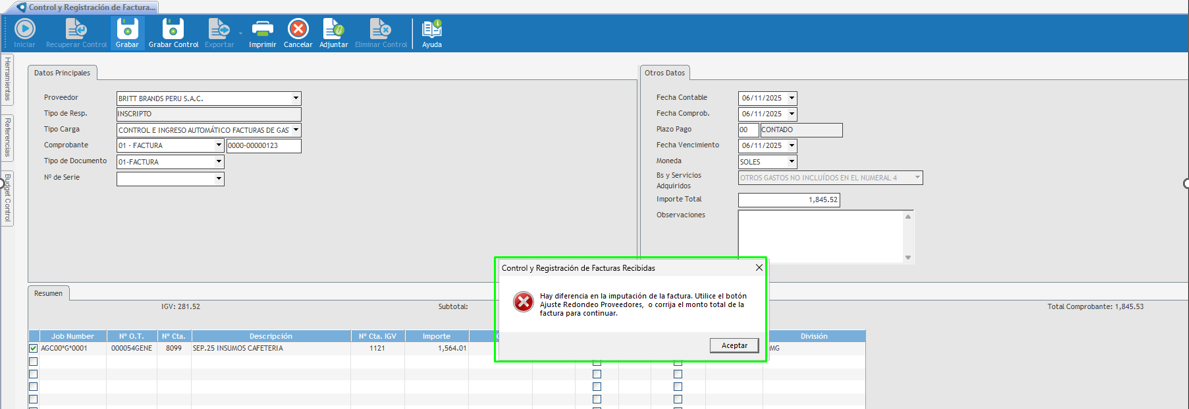Click the Cancelar red X icon
This screenshot has width=1189, height=409.
point(298,32)
